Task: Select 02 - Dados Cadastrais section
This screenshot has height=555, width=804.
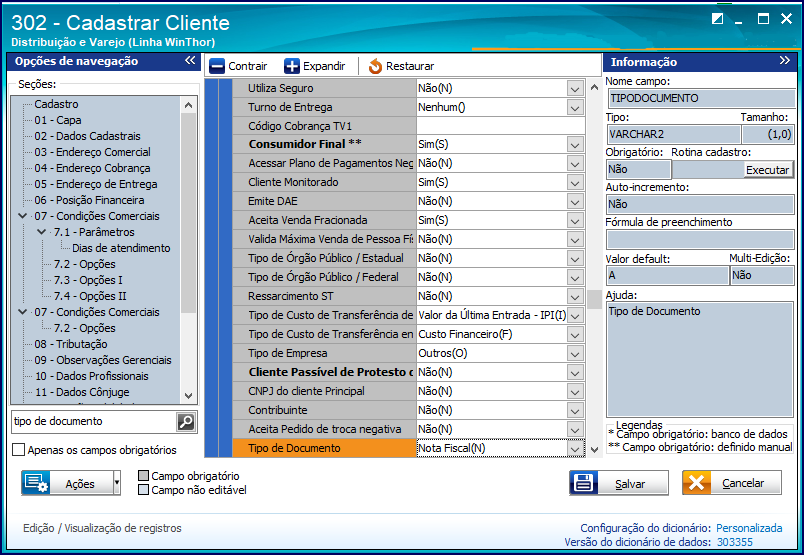Action: click(87, 136)
